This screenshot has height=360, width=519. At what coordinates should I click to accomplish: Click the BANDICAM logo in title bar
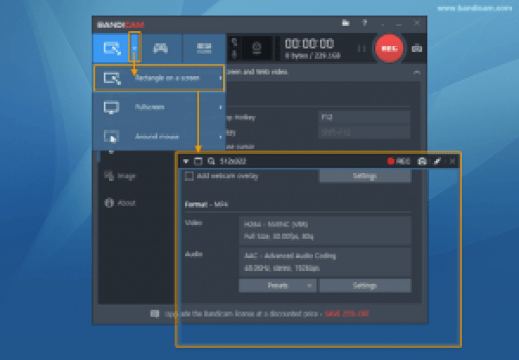coord(120,24)
